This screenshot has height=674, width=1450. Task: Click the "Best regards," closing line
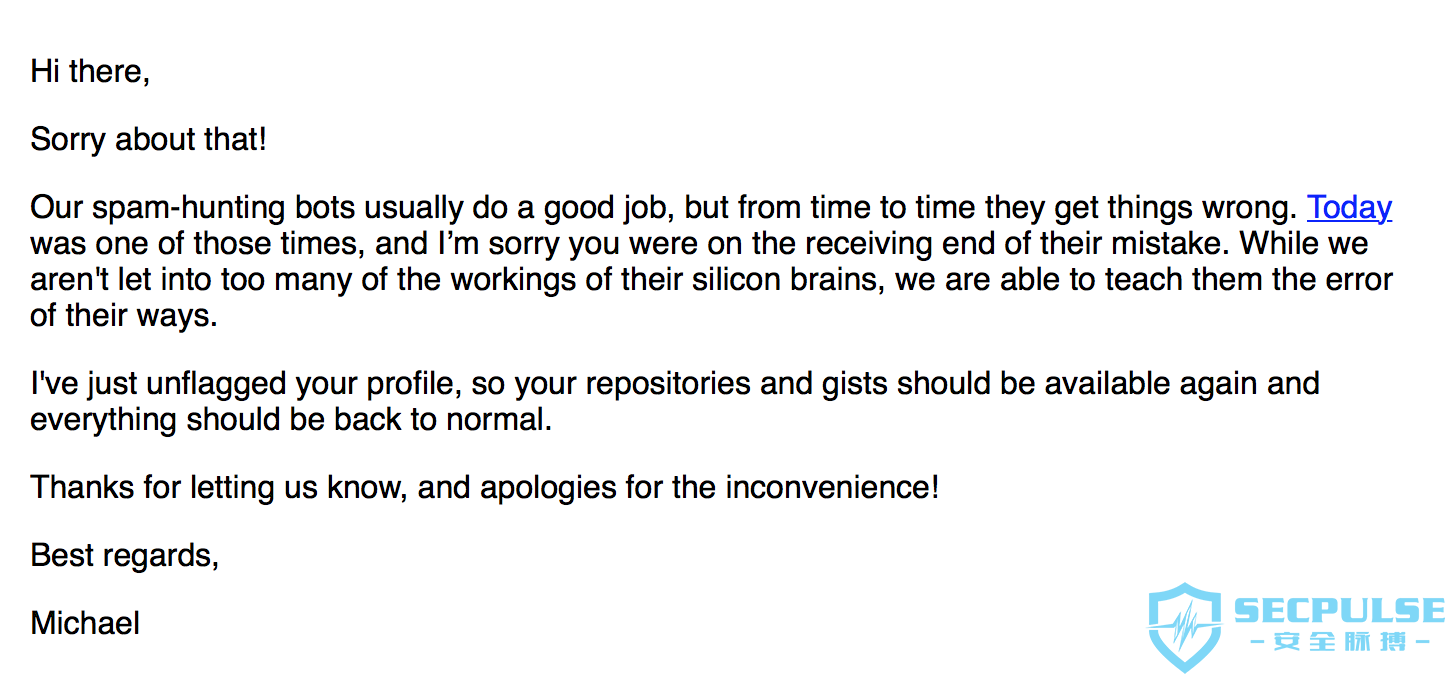point(125,555)
